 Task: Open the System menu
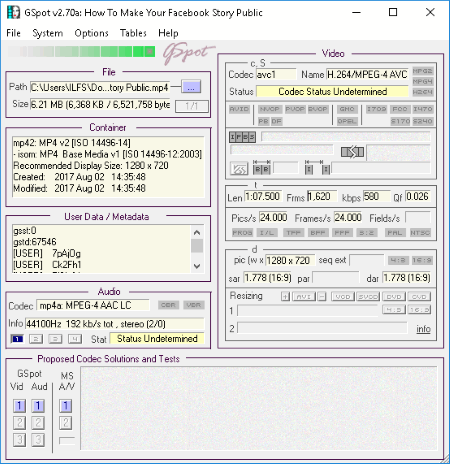point(48,33)
